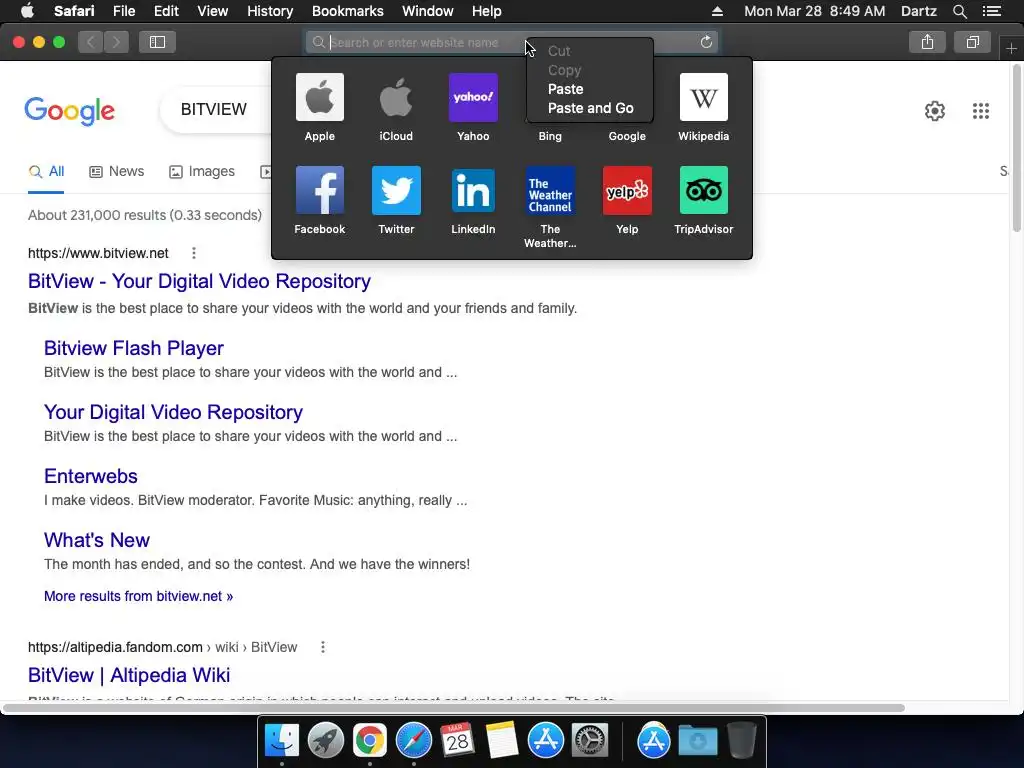Image resolution: width=1024 pixels, height=768 pixels.
Task: Toggle the Safari sidebar button
Action: click(x=157, y=42)
